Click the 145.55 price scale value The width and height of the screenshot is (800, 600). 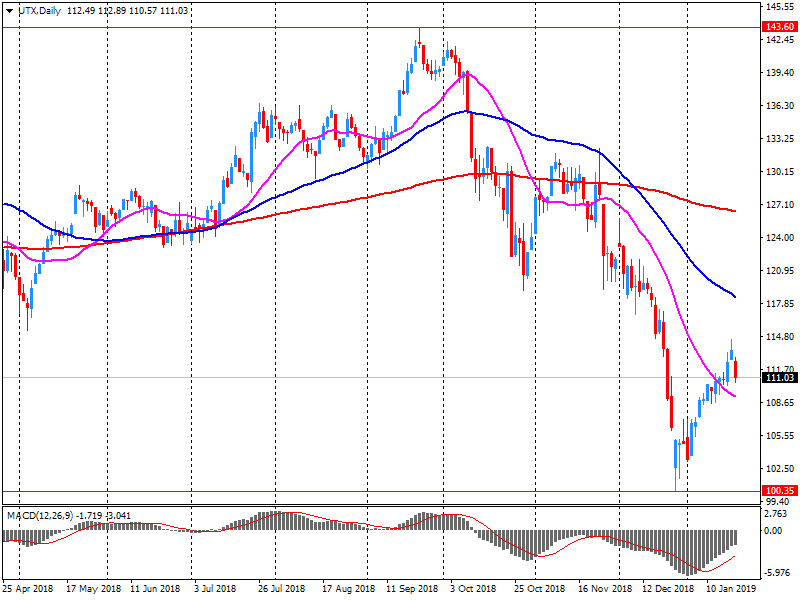(781, 7)
